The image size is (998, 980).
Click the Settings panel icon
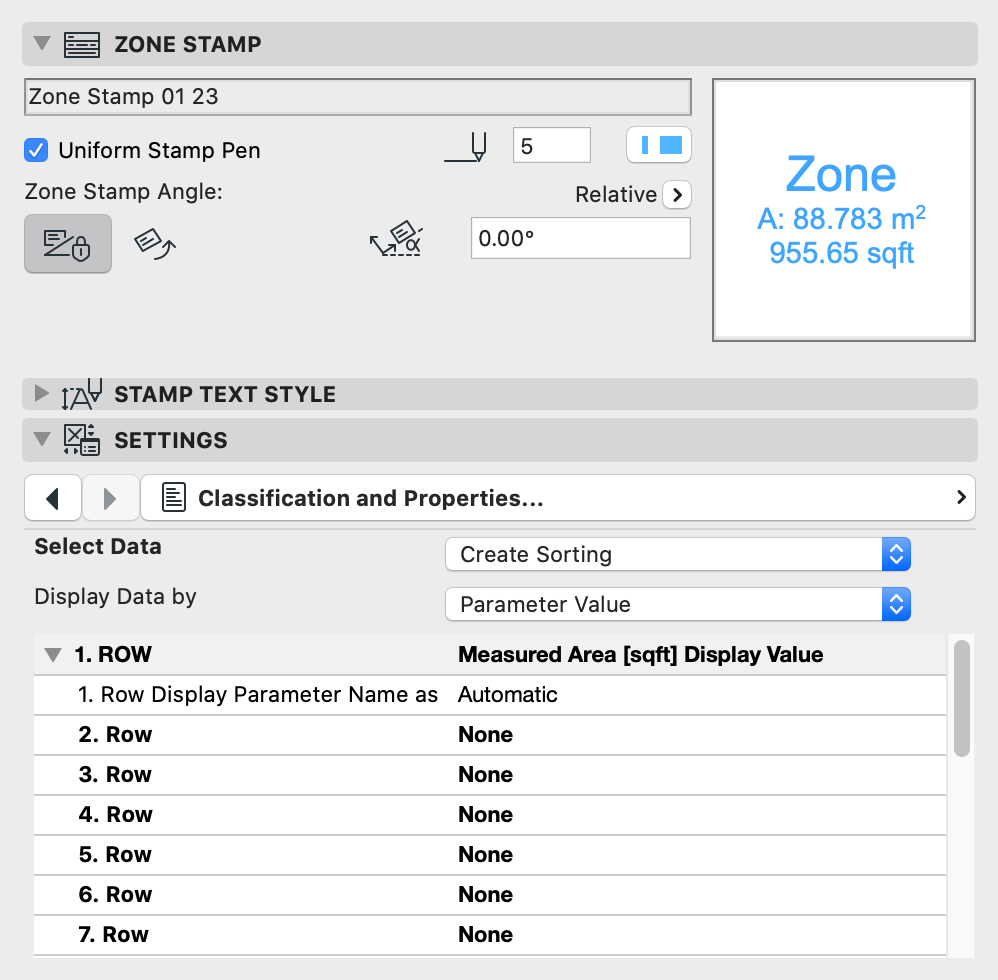tap(82, 440)
